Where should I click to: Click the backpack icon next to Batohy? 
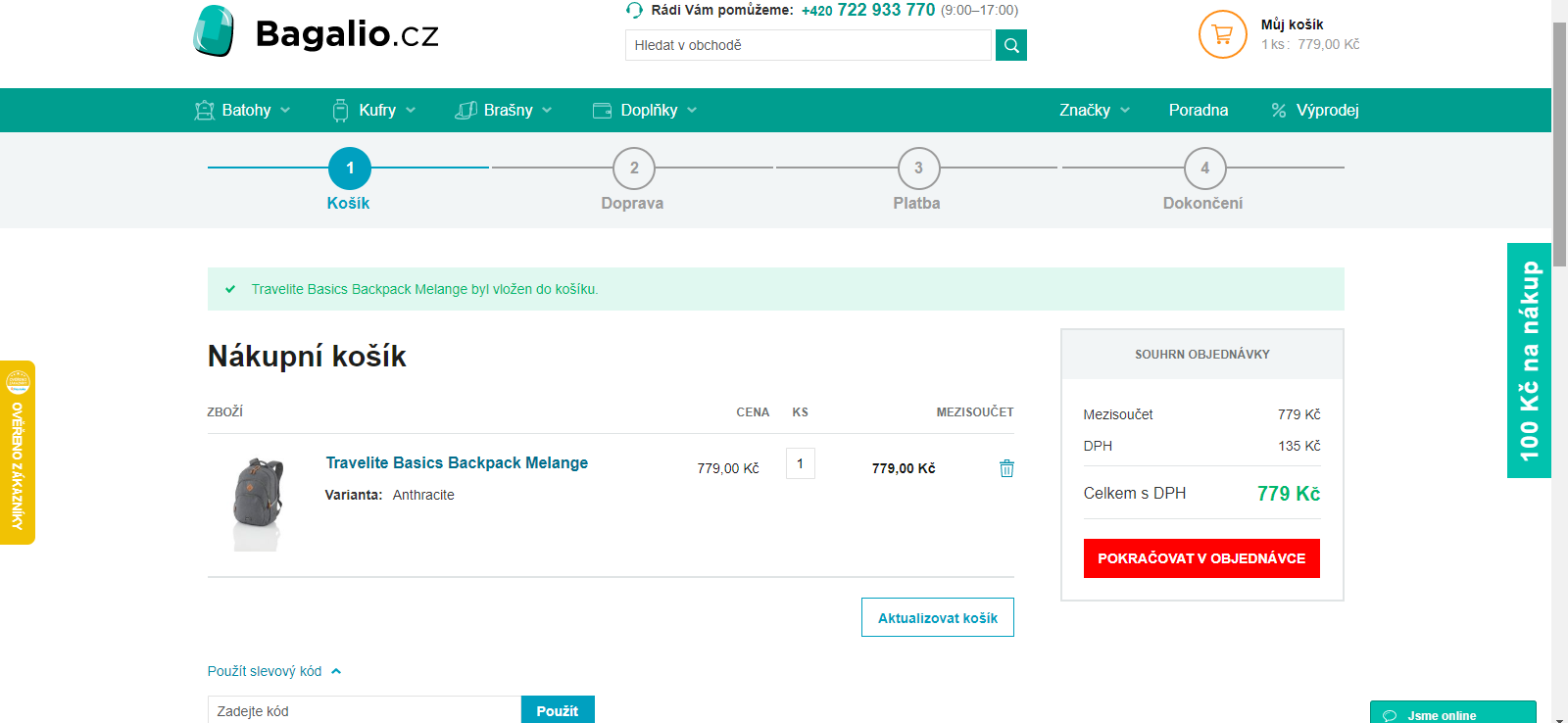point(204,110)
